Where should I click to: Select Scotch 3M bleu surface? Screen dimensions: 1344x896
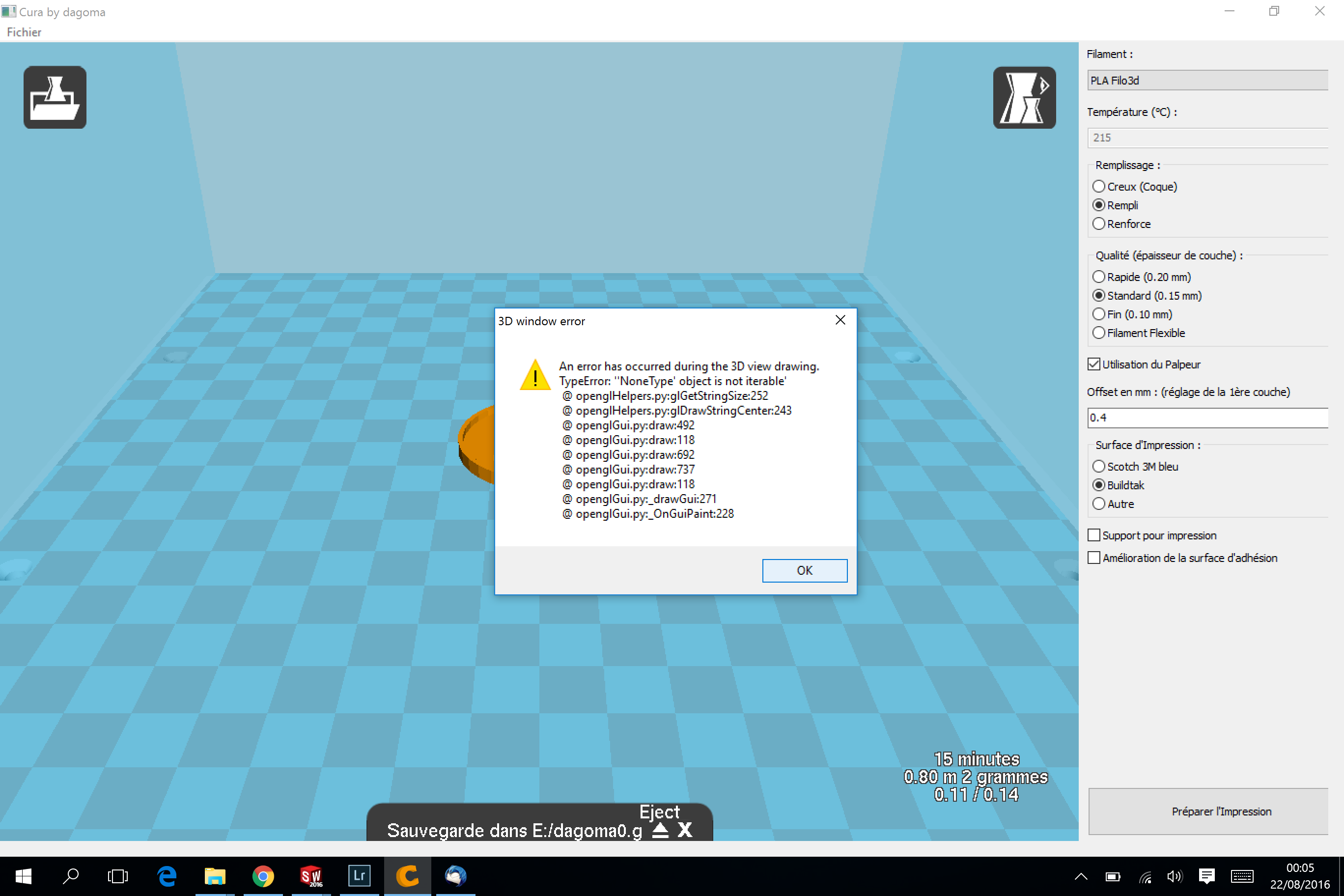pos(1135,466)
